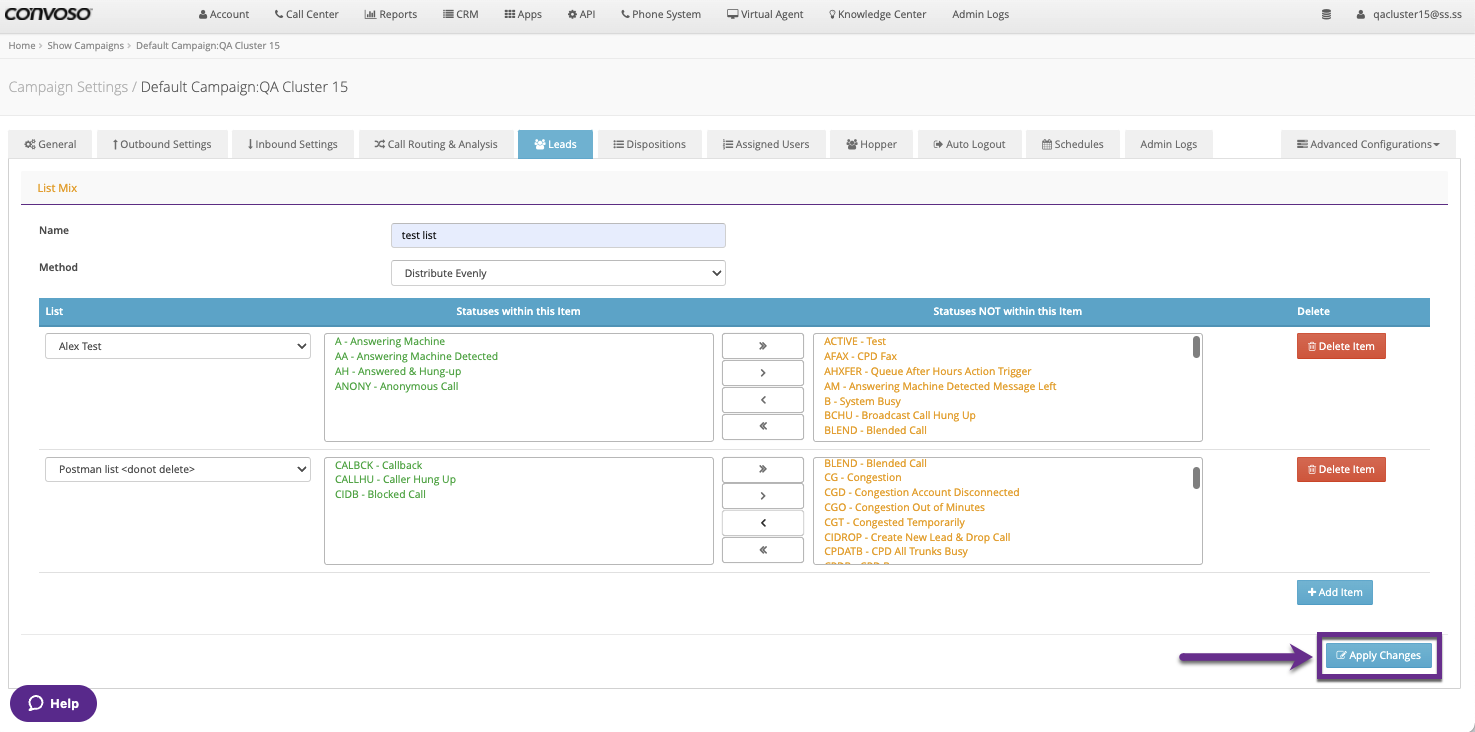Select B - System Busy status
Viewport: 1475px width, 732px height.
[863, 401]
